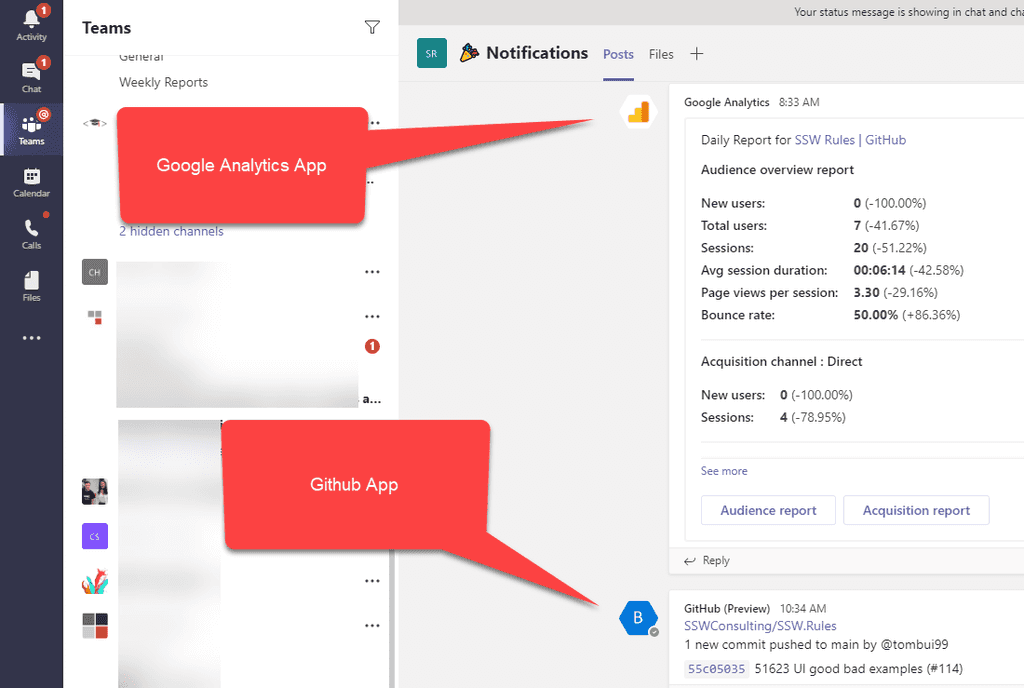
Task: Click the SR team avatar beside Notifications
Action: [432, 53]
